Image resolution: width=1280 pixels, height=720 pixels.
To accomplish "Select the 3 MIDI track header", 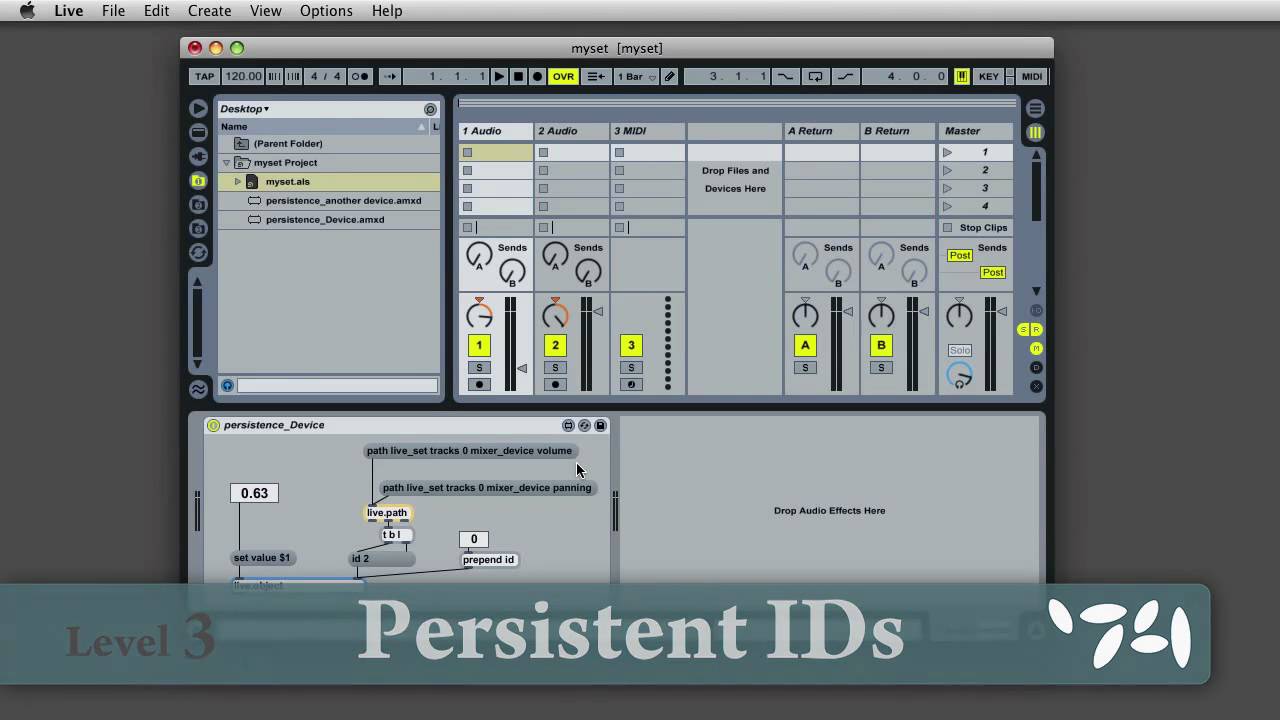I will [648, 131].
